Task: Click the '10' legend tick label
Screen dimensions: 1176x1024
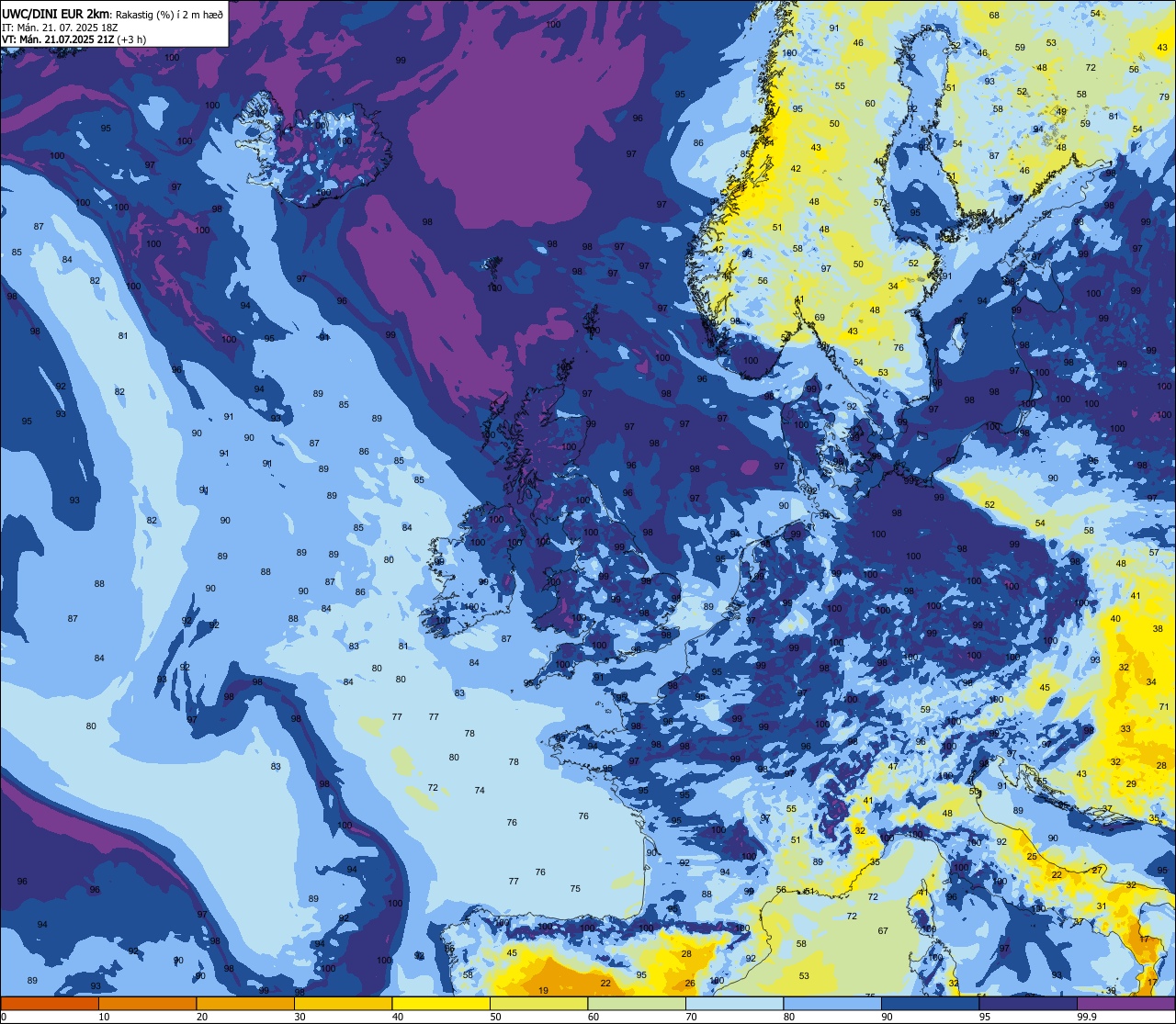Action: [104, 1017]
